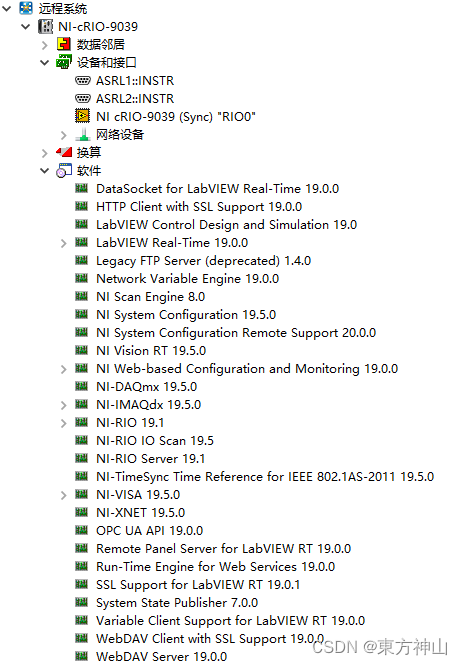
Task: Click the 网络设备 network devices icon
Action: (x=83, y=134)
